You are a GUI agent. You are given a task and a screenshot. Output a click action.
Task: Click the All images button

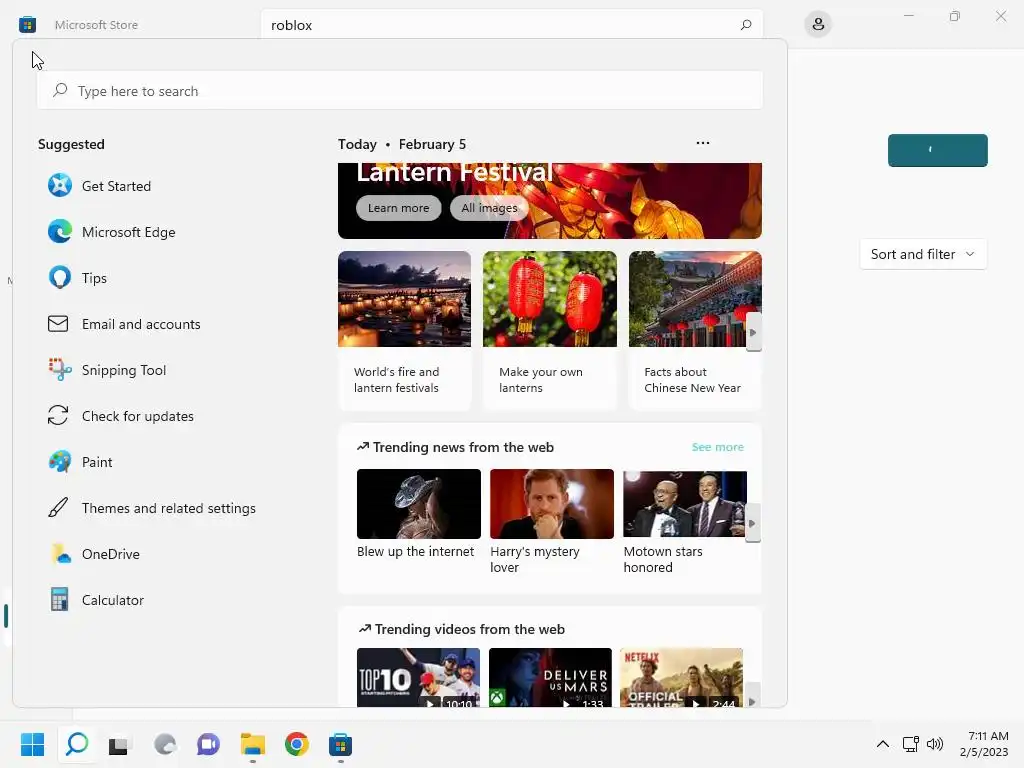point(489,208)
